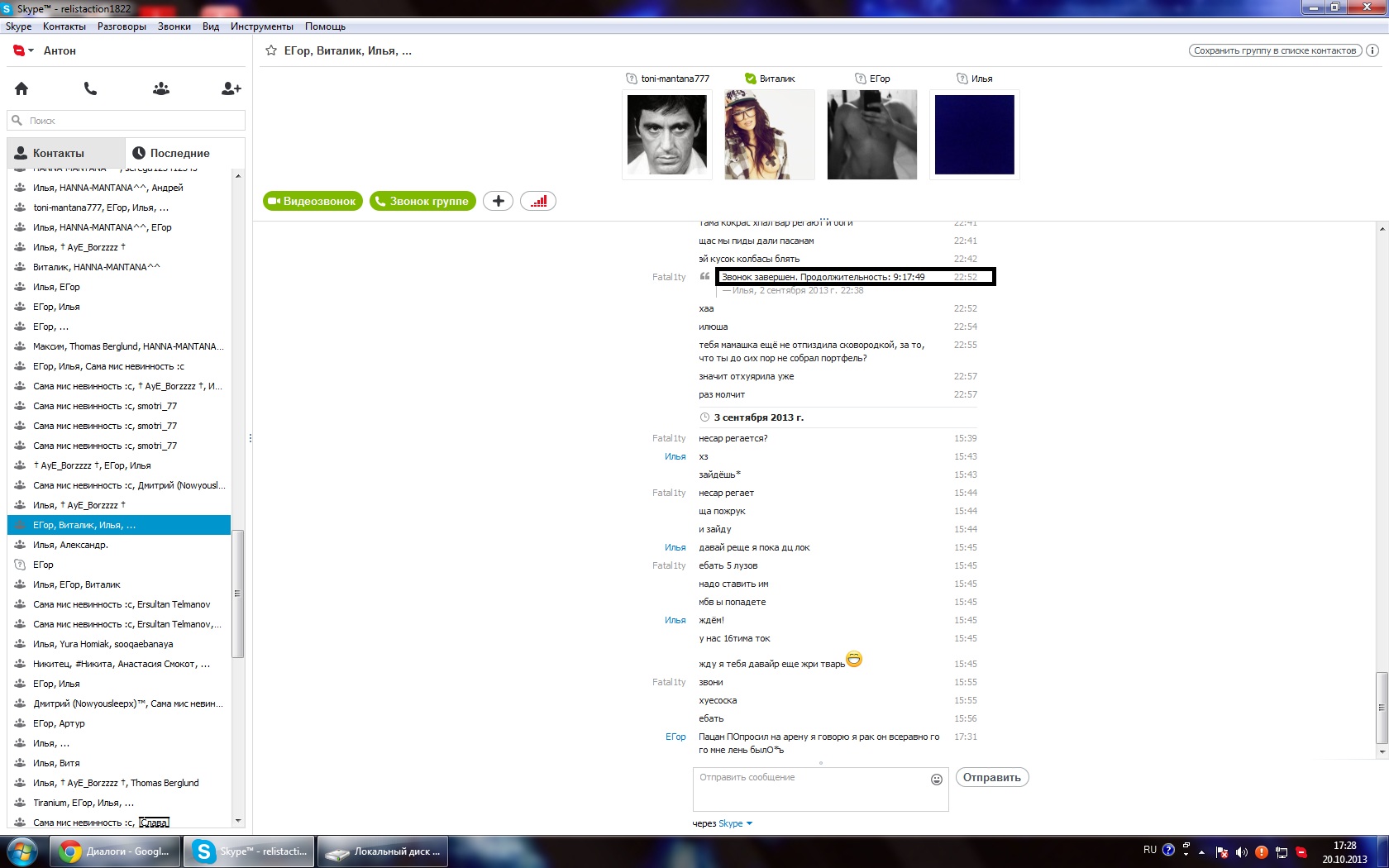Open the emoticon picker smiley icon
This screenshot has height=868, width=1389.
click(x=937, y=779)
